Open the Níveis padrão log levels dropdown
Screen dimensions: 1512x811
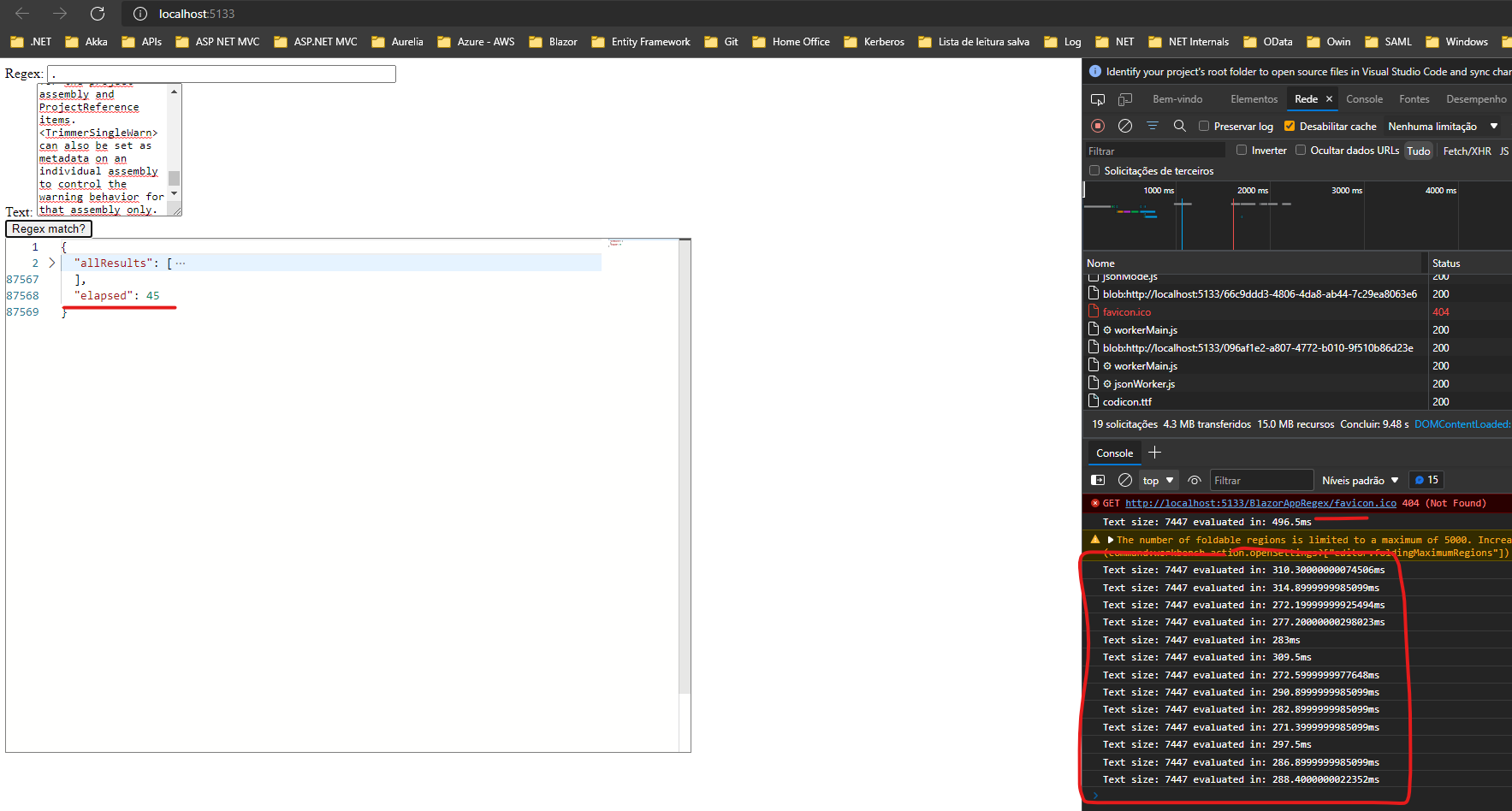pos(1360,480)
